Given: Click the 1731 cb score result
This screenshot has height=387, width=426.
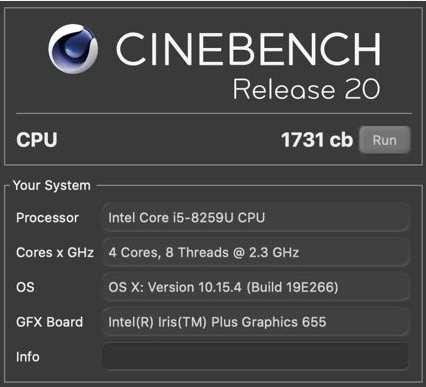Looking at the screenshot, I should 317,140.
